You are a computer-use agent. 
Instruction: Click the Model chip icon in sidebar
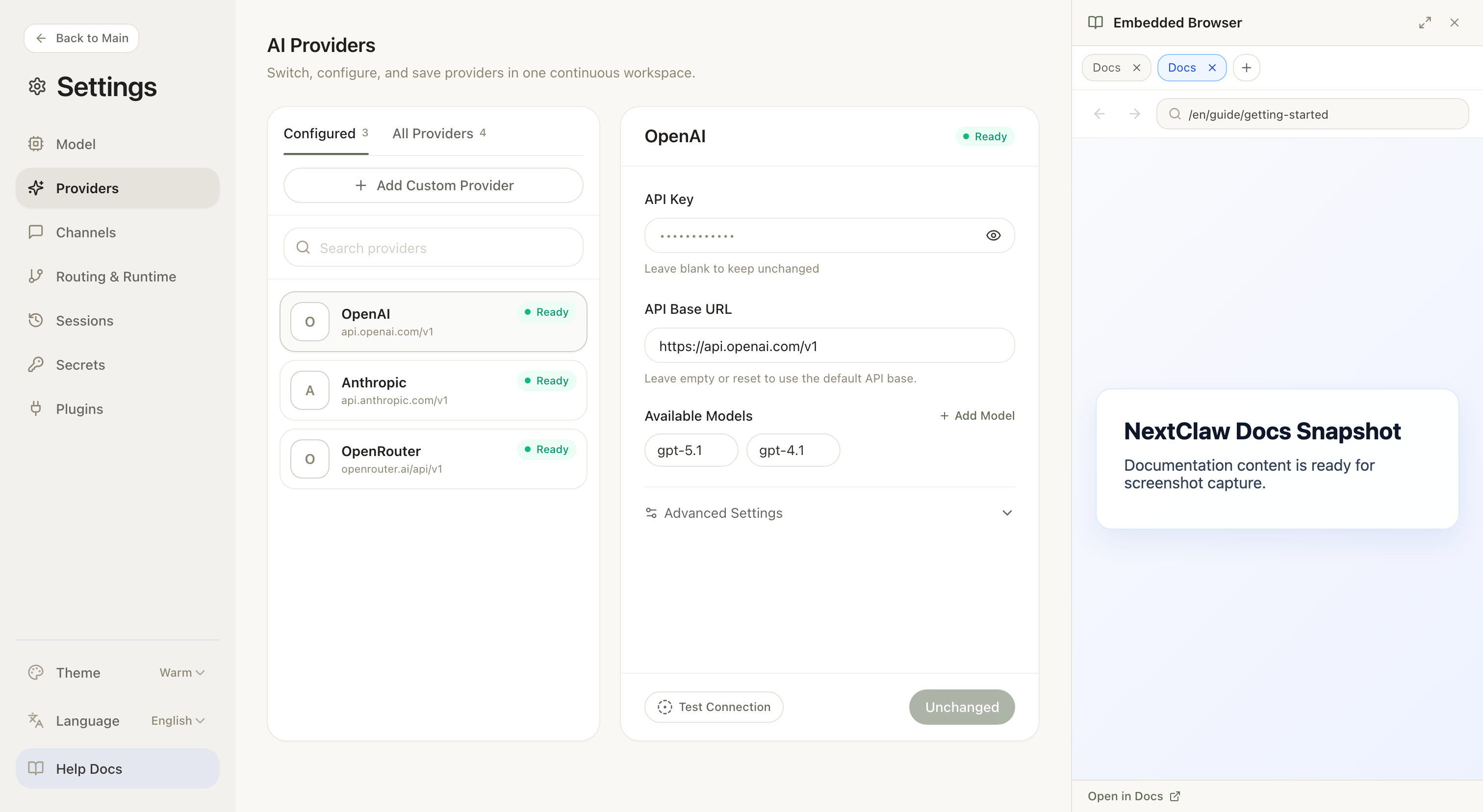pos(36,144)
